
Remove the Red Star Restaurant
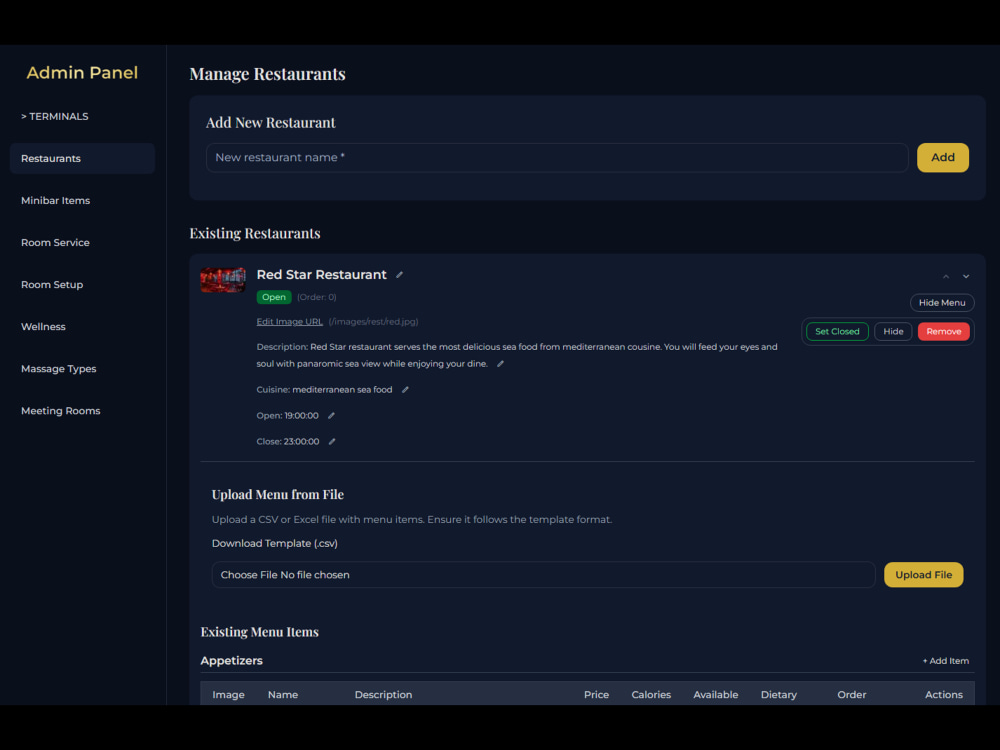coord(943,332)
